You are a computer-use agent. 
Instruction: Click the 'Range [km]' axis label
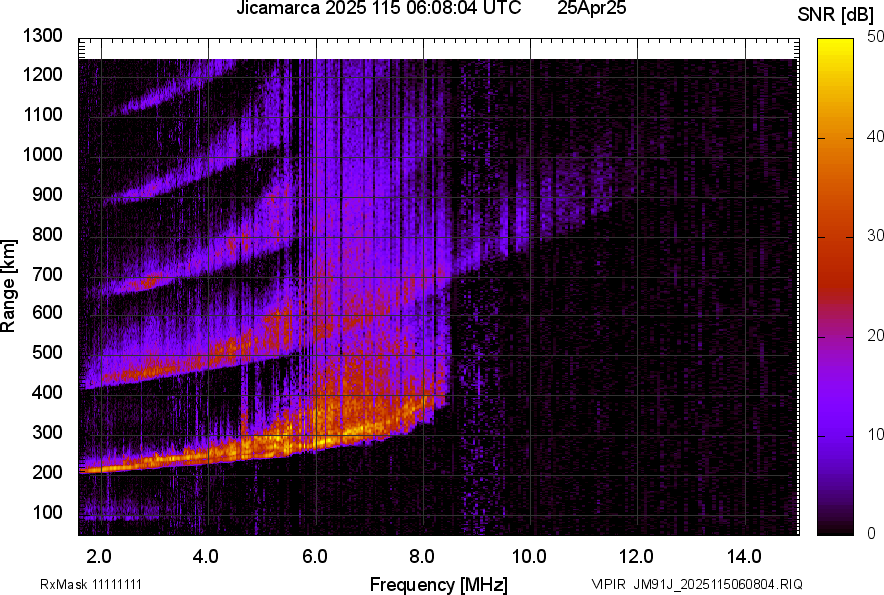[8, 286]
